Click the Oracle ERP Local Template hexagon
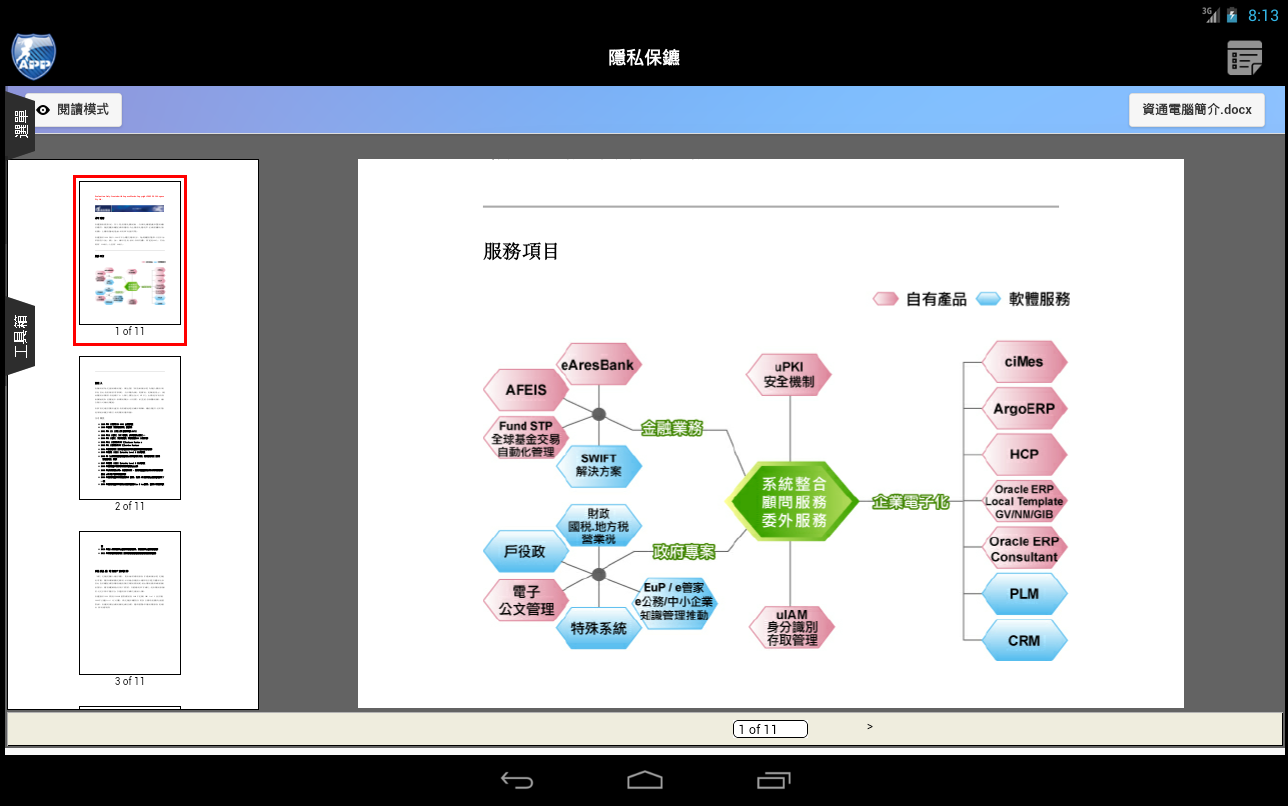Viewport: 1288px width, 806px height. coord(1024,501)
